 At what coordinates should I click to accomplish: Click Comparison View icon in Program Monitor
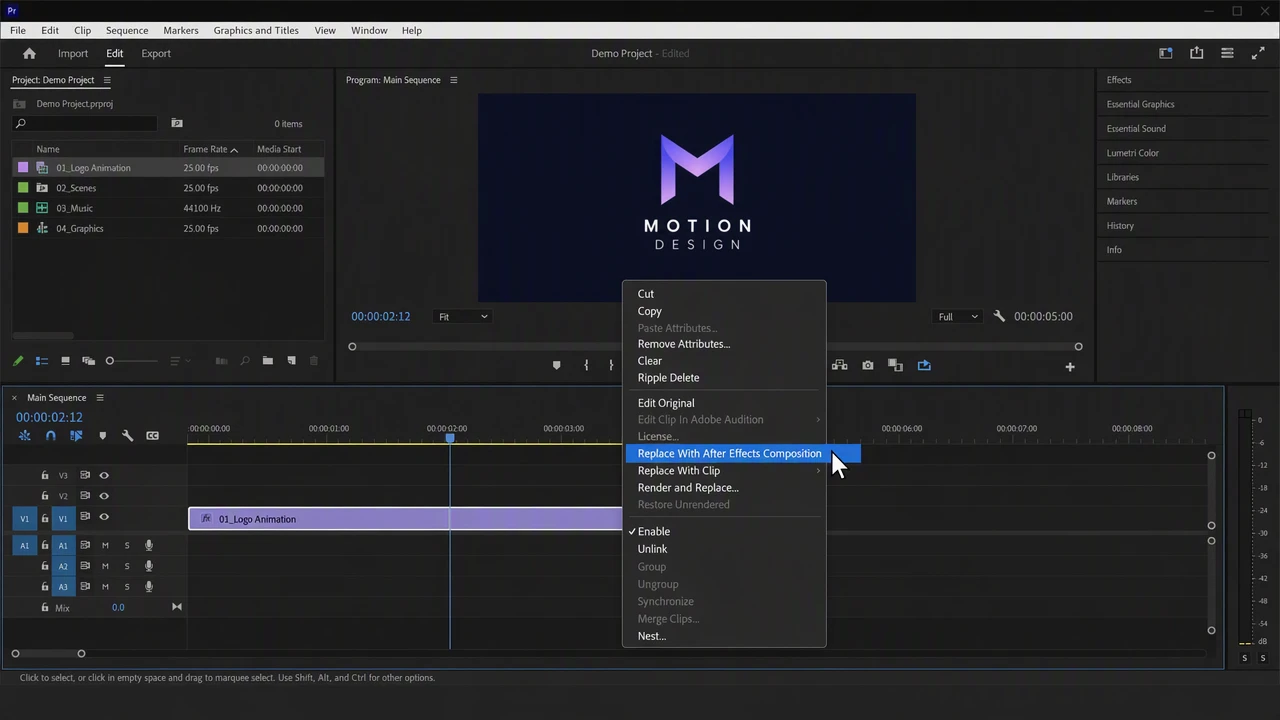(895, 366)
